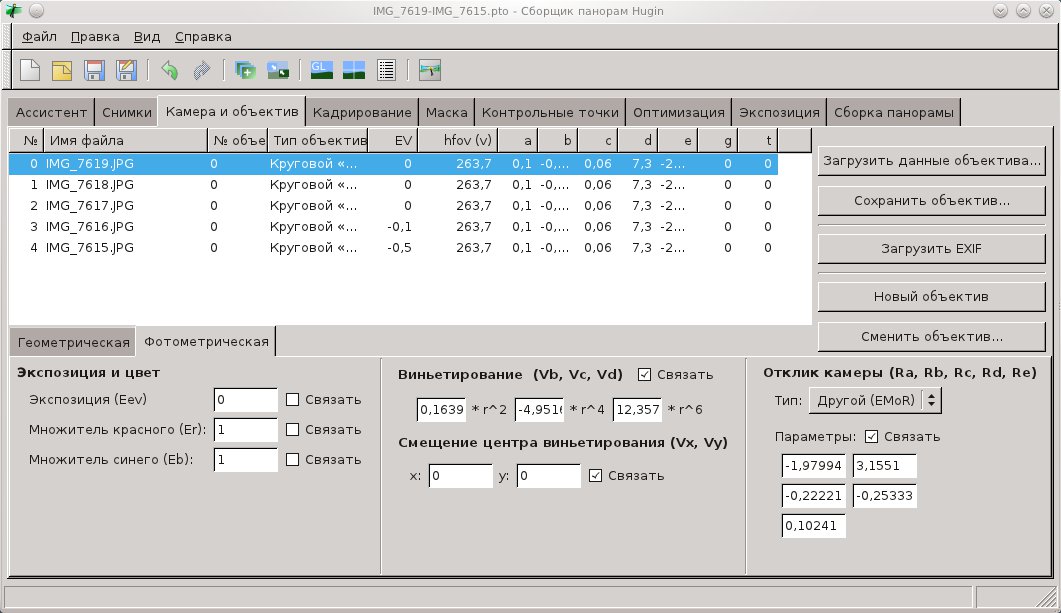Enable linking for Множитель синего (Eb)
1061x613 pixels.
pos(293,460)
